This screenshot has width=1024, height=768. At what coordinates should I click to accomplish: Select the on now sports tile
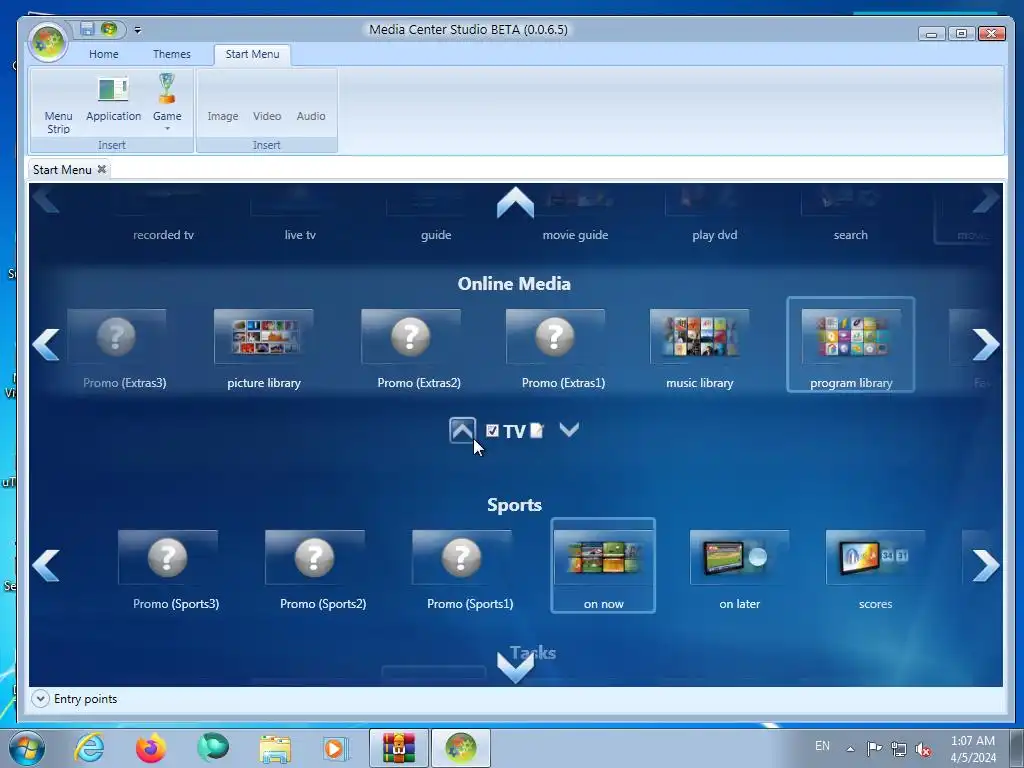click(603, 566)
